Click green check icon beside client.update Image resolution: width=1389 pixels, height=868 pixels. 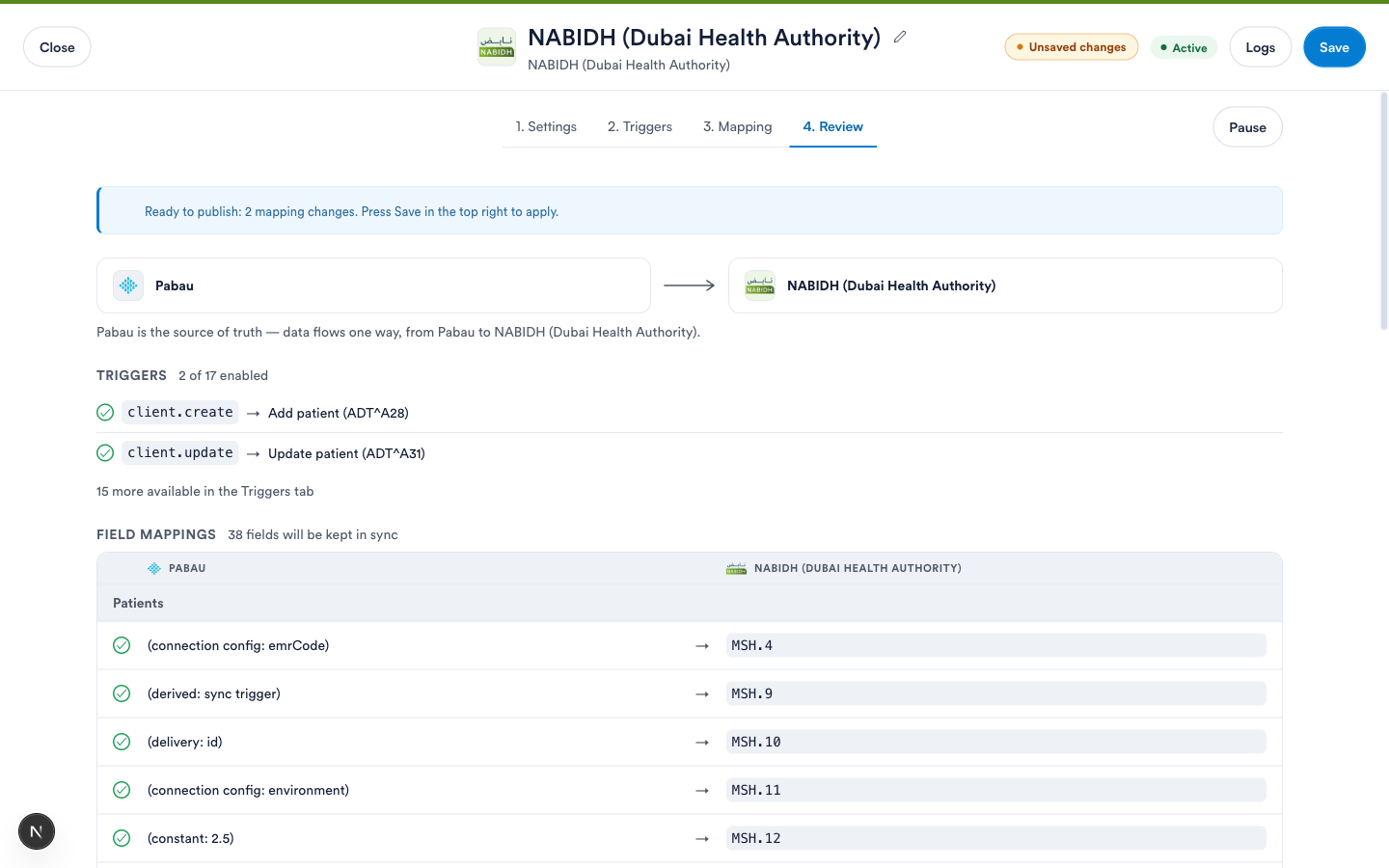pyautogui.click(x=105, y=453)
